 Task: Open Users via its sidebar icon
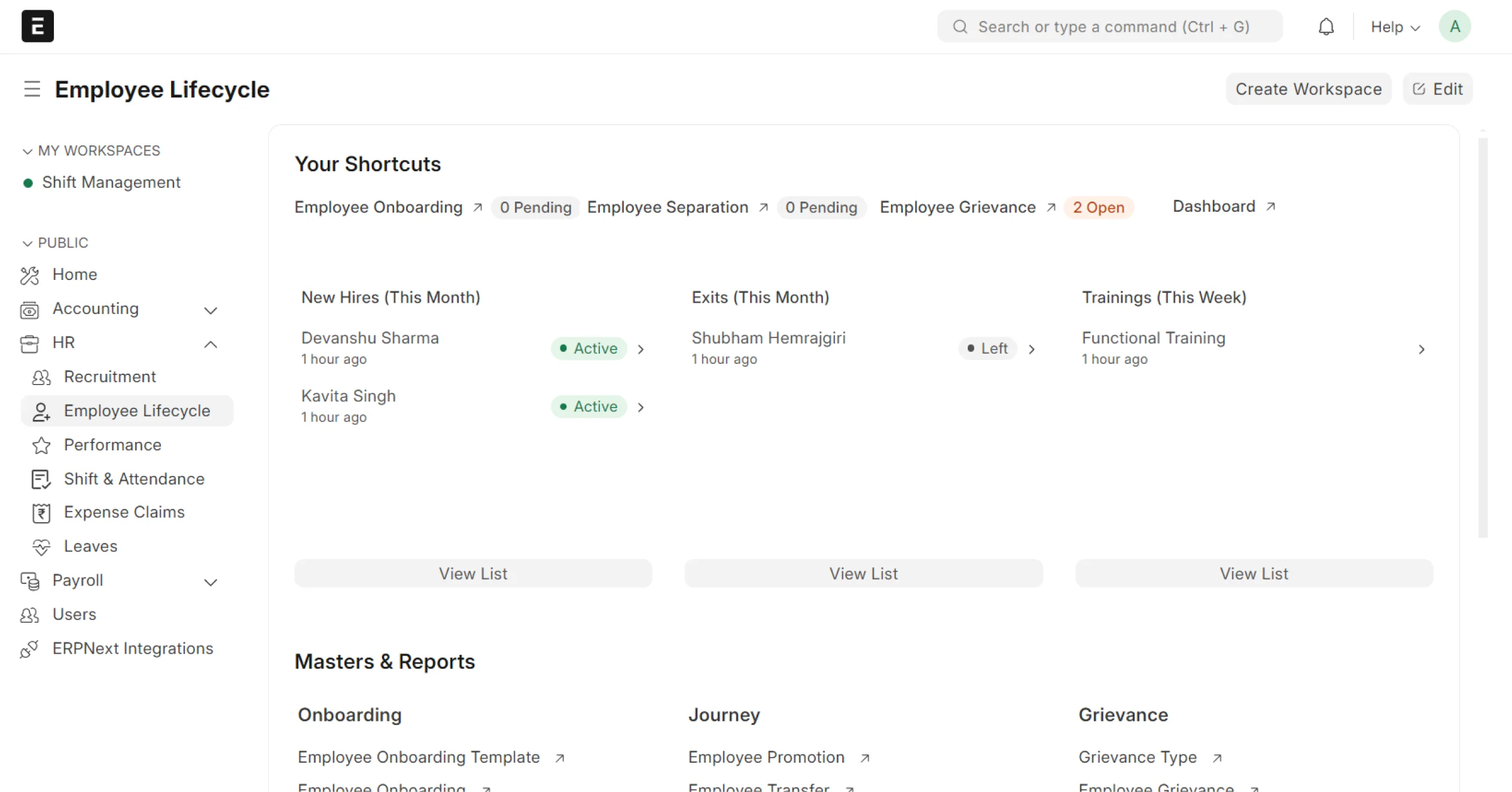pyautogui.click(x=30, y=614)
